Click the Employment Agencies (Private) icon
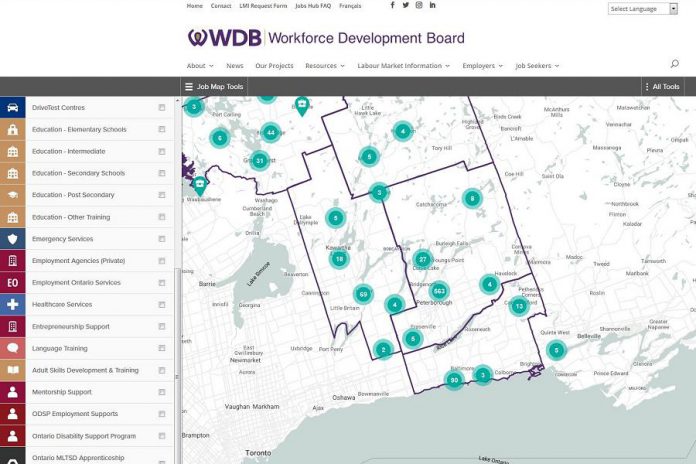 pos(12,261)
